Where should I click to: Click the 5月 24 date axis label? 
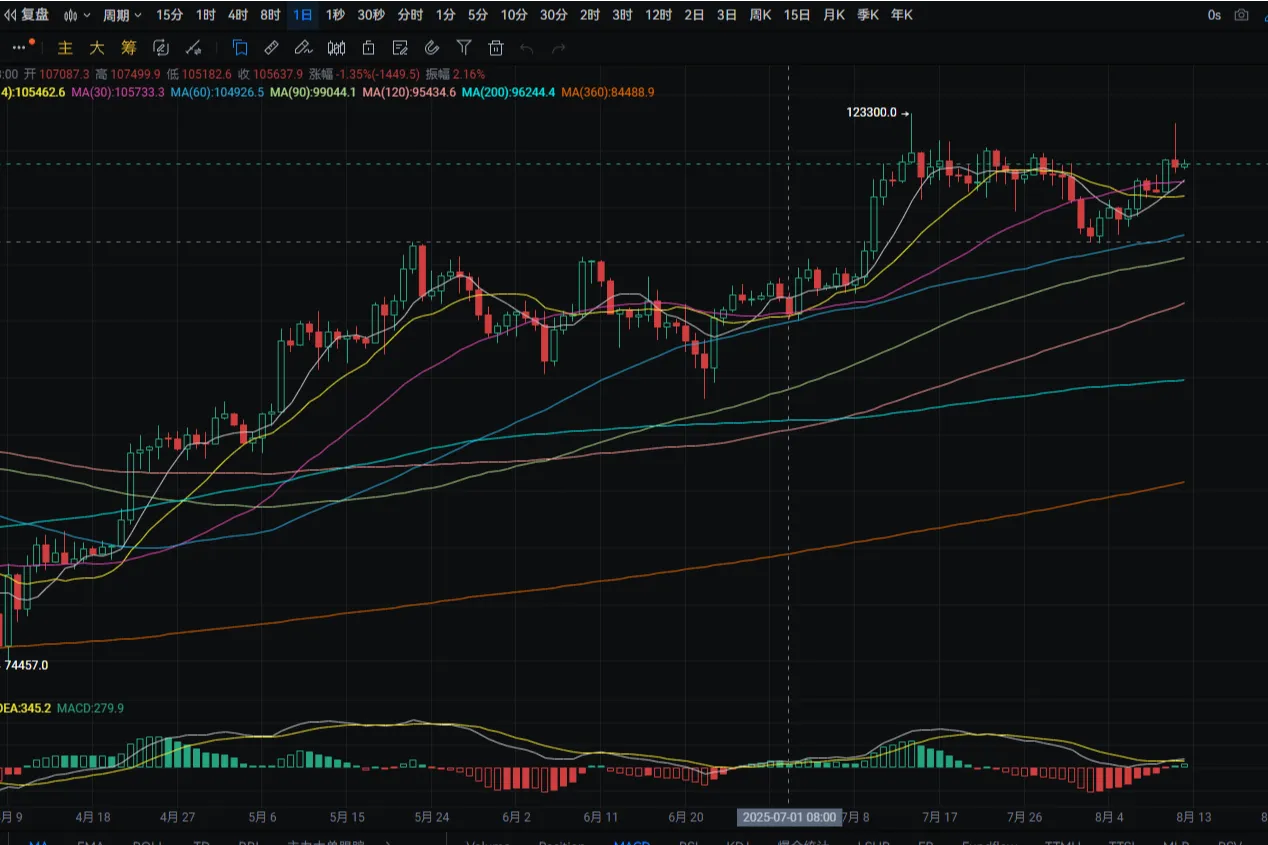(430, 817)
